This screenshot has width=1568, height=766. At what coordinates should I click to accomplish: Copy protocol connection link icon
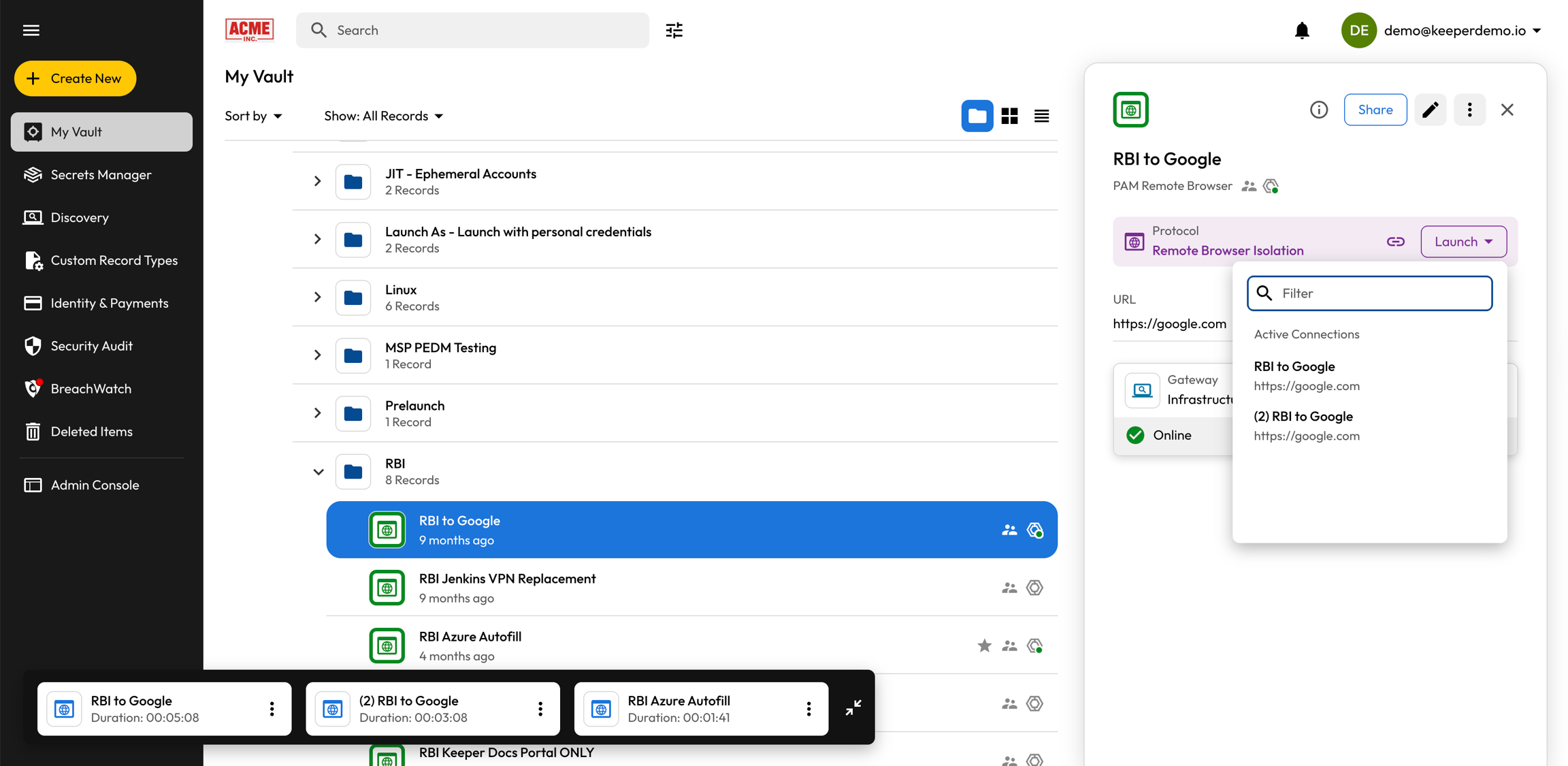(x=1395, y=242)
